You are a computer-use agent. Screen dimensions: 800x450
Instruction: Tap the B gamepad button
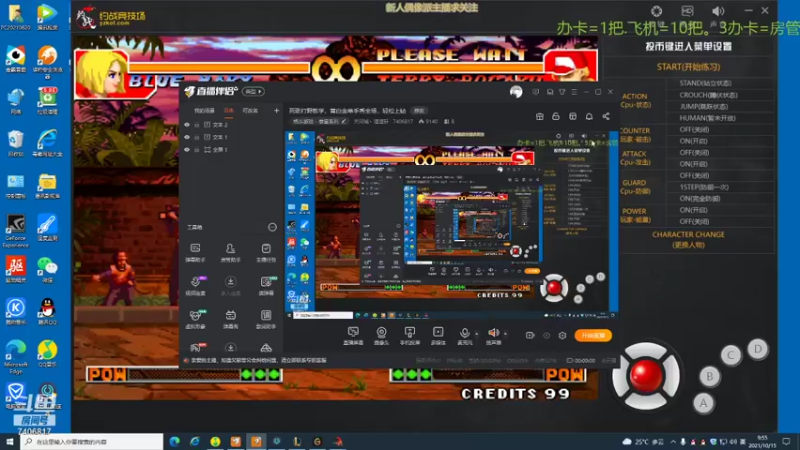(x=709, y=377)
